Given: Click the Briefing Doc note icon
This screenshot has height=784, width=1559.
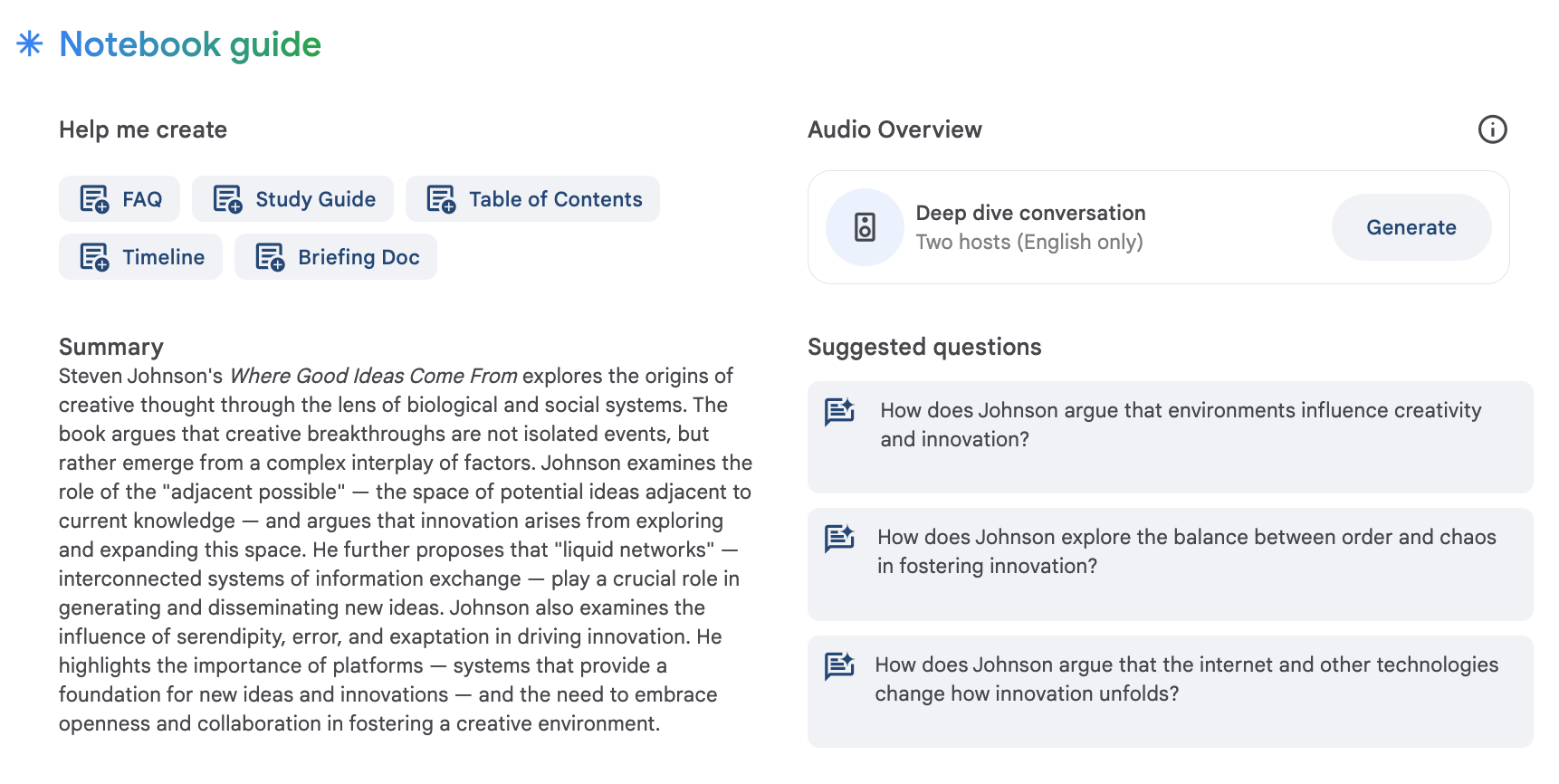Looking at the screenshot, I should pyautogui.click(x=270, y=257).
